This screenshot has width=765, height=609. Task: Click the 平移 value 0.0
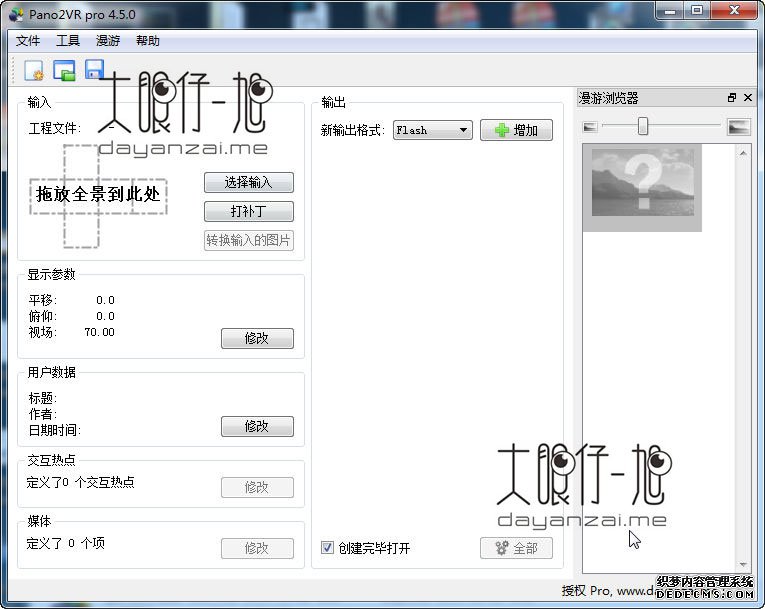[x=105, y=300]
